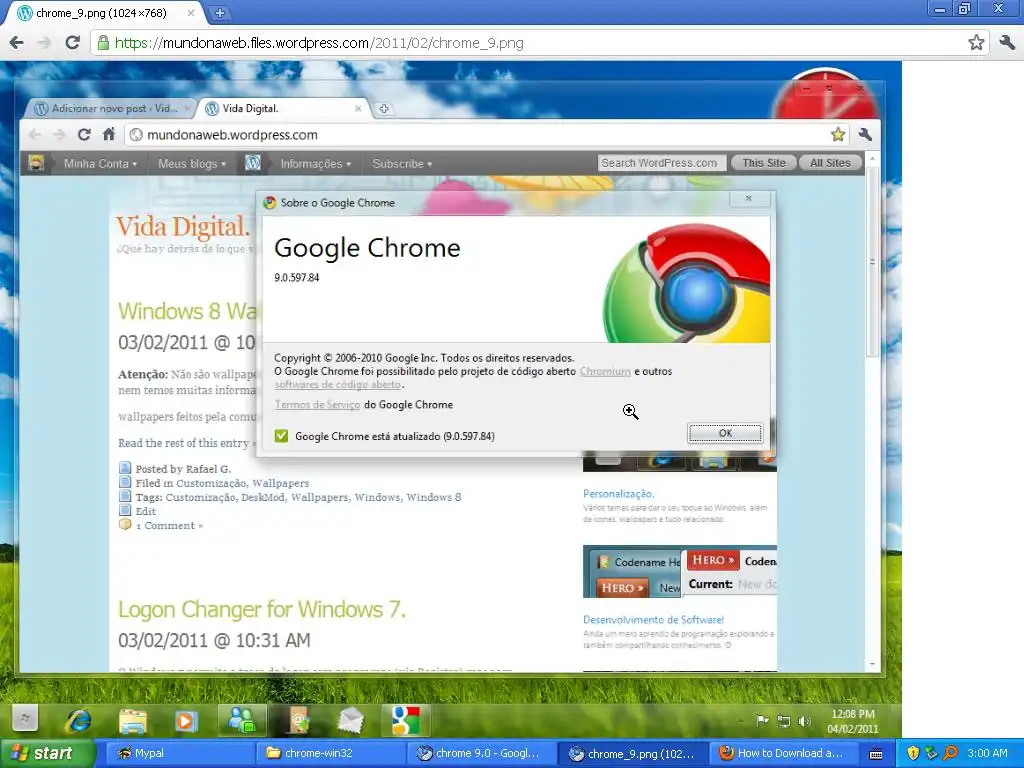
Task: Click the This Site button
Action: point(763,163)
